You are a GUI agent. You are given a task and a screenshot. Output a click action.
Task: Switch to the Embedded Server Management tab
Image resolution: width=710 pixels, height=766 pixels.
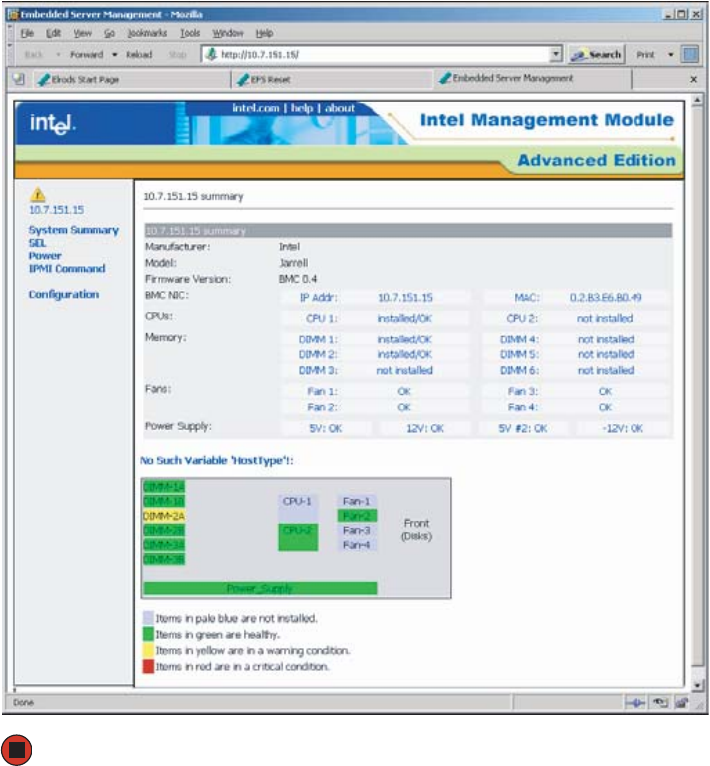click(534, 79)
